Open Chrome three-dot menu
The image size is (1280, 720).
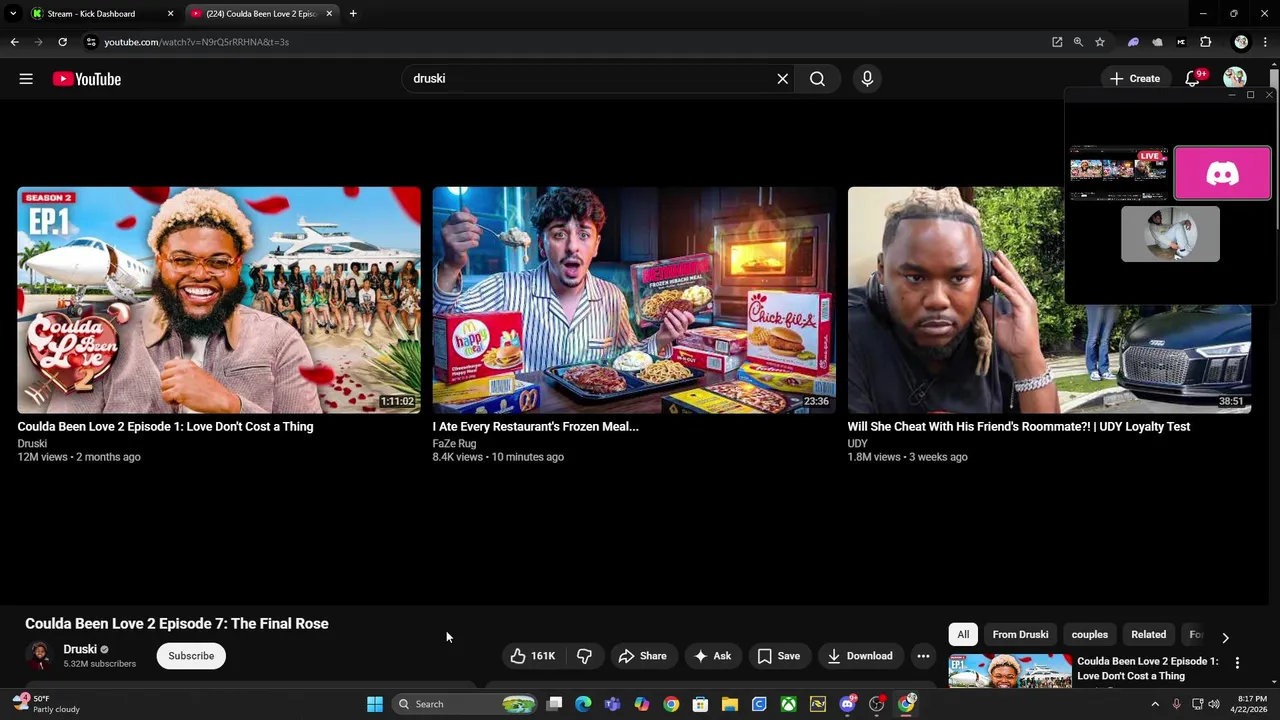1266,42
